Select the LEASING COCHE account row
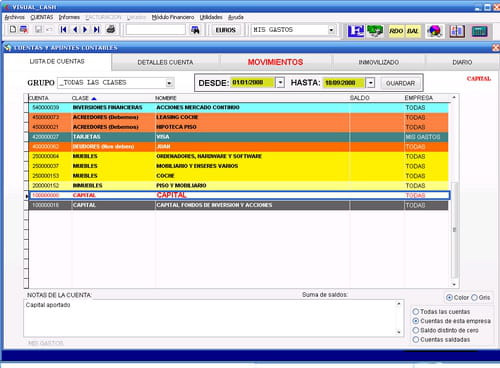 pyautogui.click(x=239, y=117)
